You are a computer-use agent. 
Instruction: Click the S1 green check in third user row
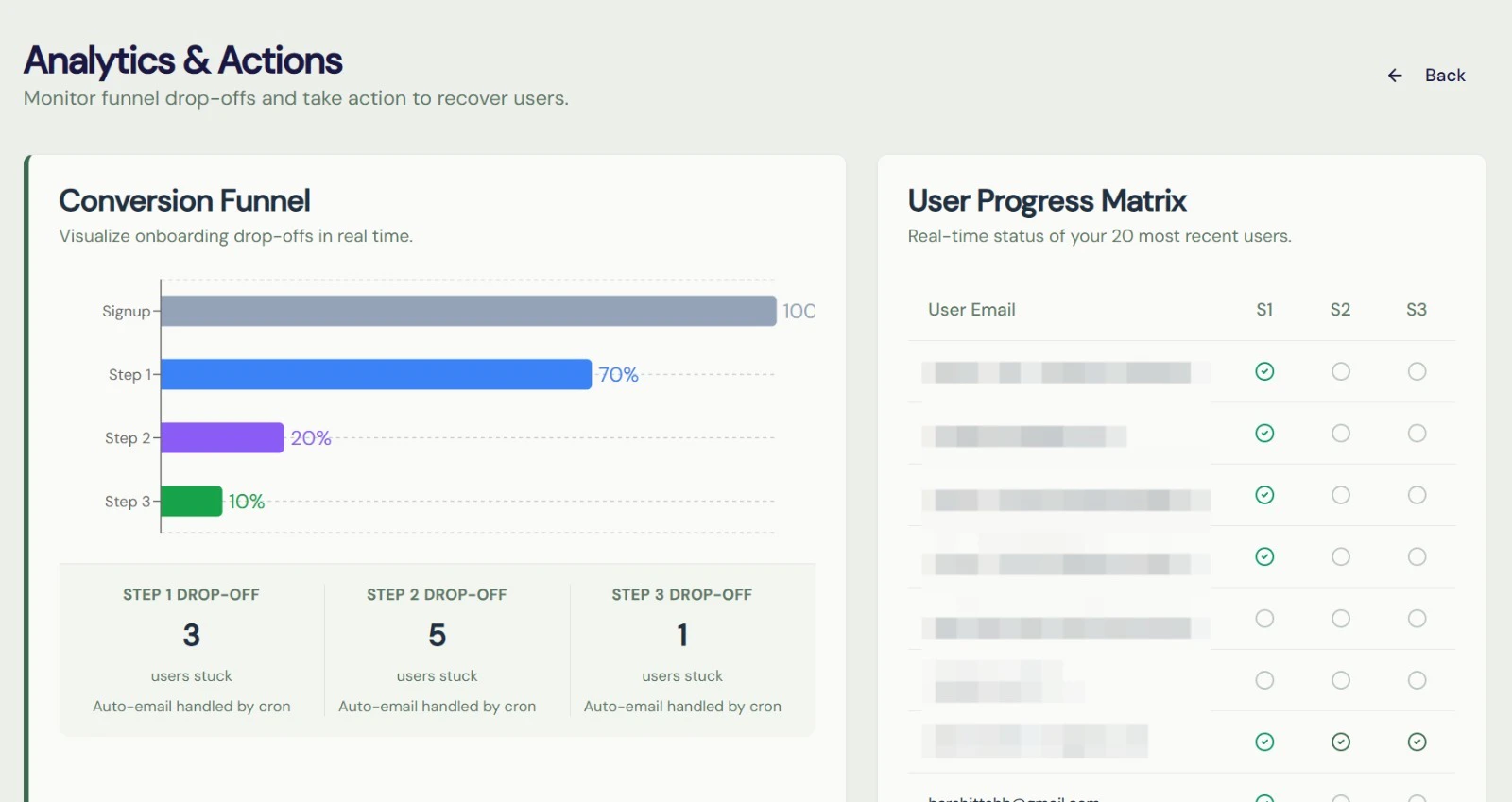(1264, 495)
